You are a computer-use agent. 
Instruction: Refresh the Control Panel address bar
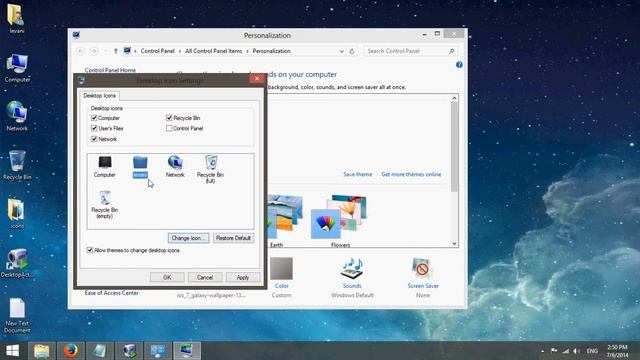click(x=352, y=51)
